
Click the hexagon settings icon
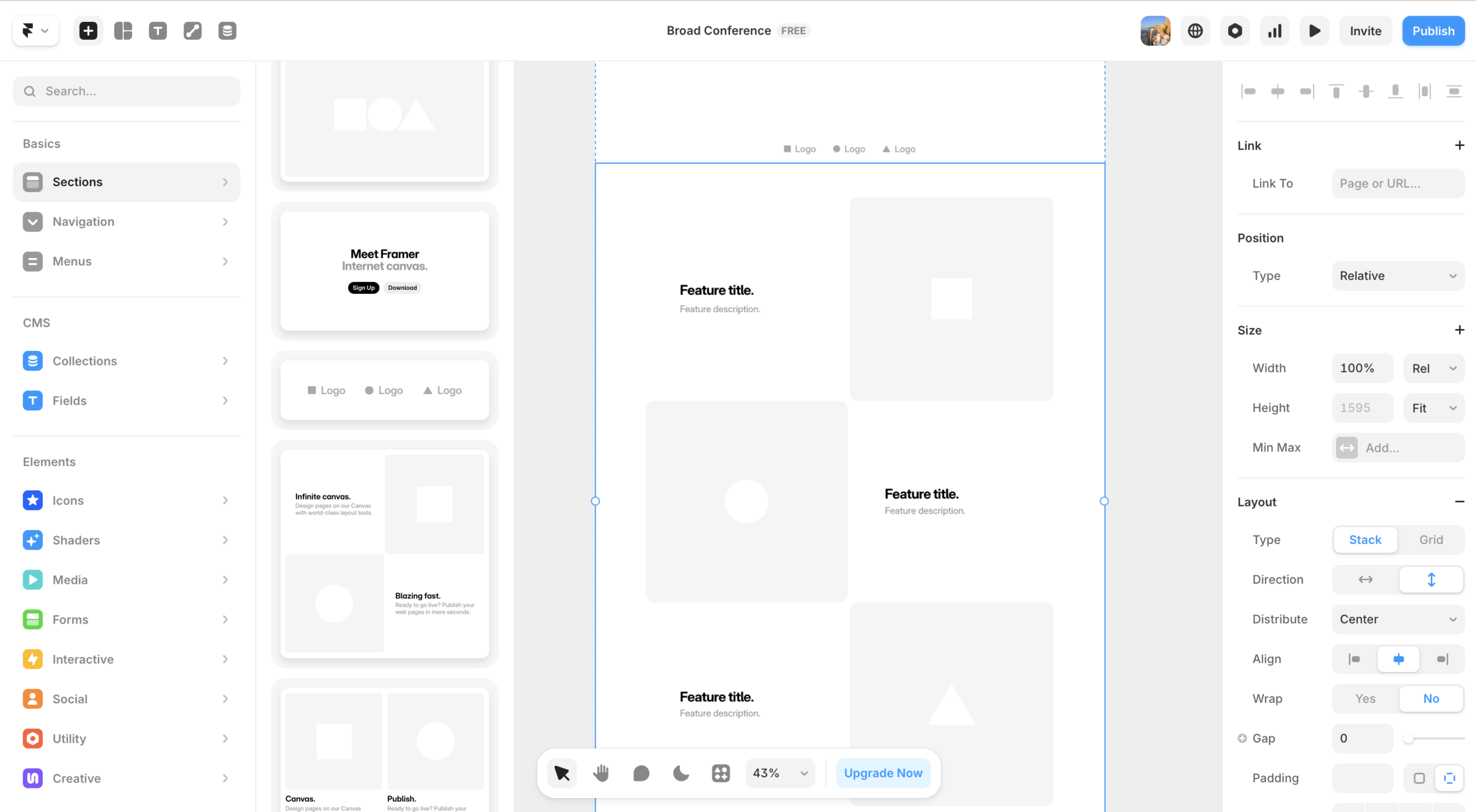1235,31
